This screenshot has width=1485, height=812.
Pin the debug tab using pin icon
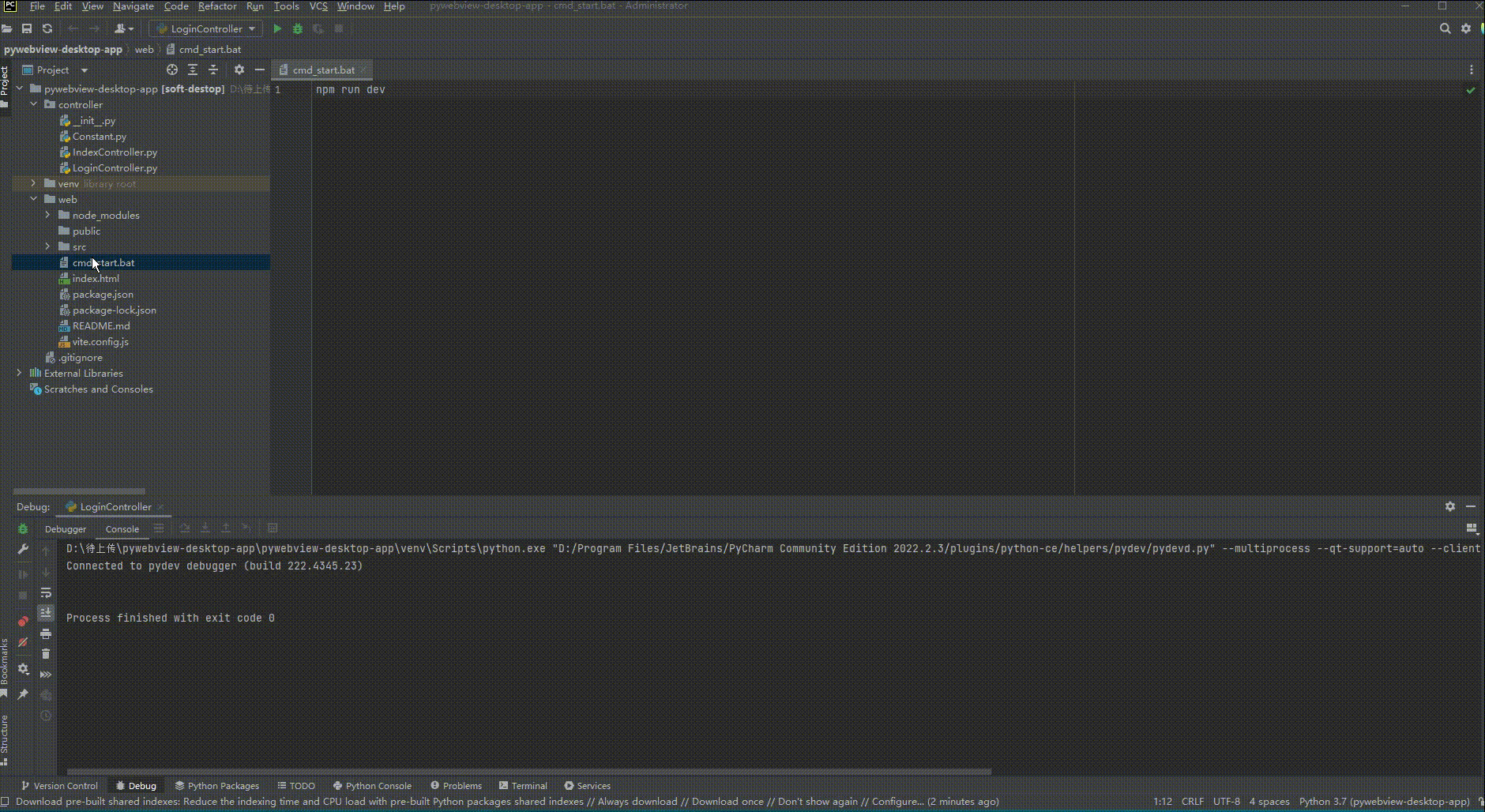(23, 694)
